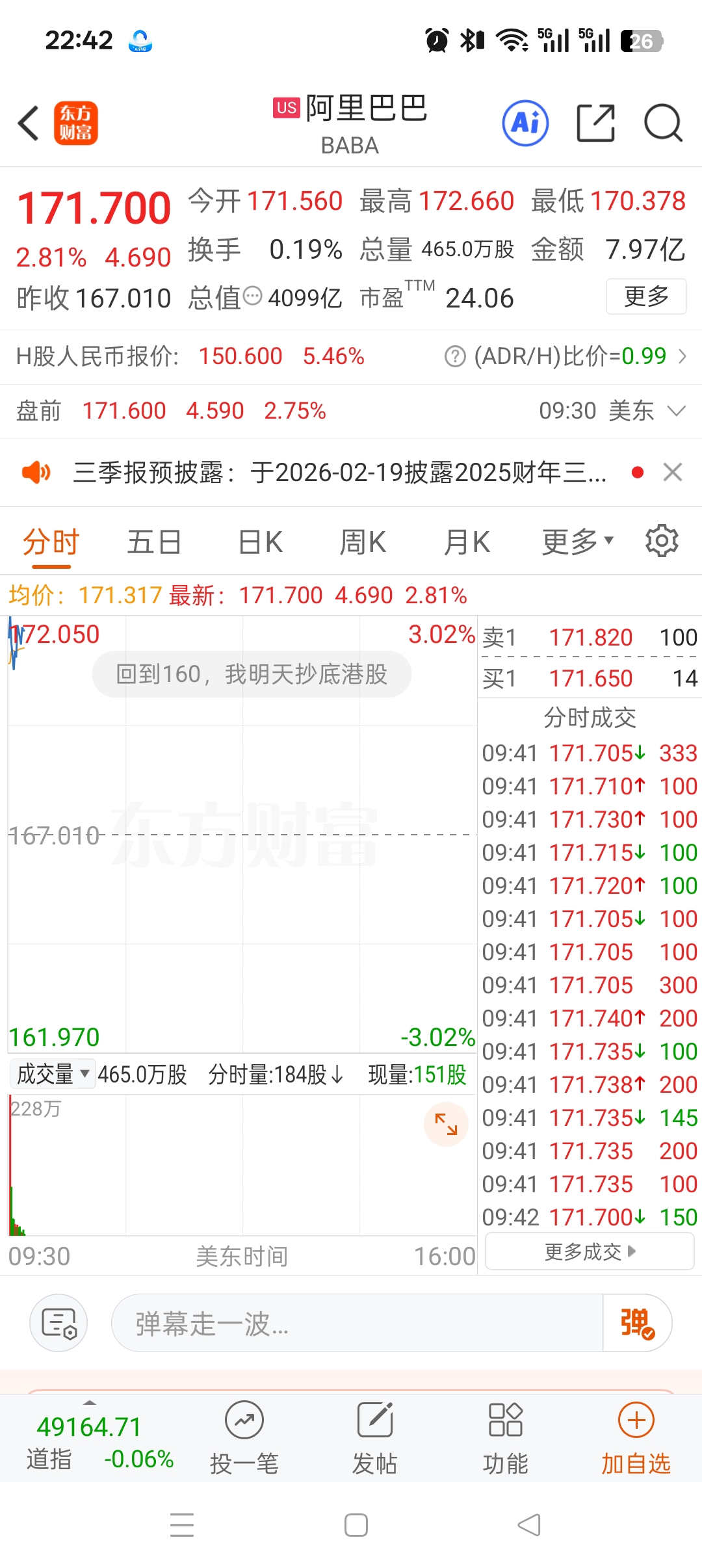The image size is (702, 1568).
Task: Open search with the magnifier icon
Action: tap(663, 123)
